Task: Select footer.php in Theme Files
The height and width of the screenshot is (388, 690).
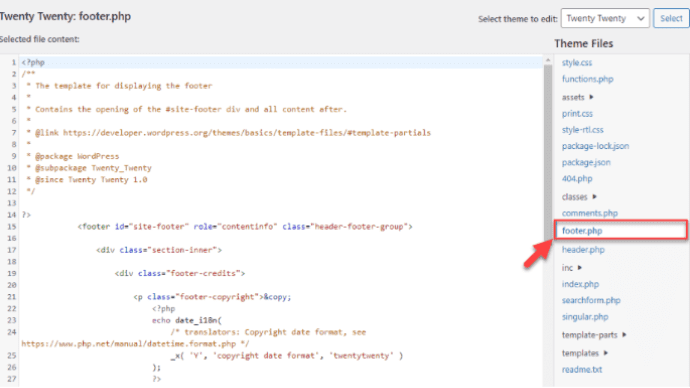Action: 620,231
